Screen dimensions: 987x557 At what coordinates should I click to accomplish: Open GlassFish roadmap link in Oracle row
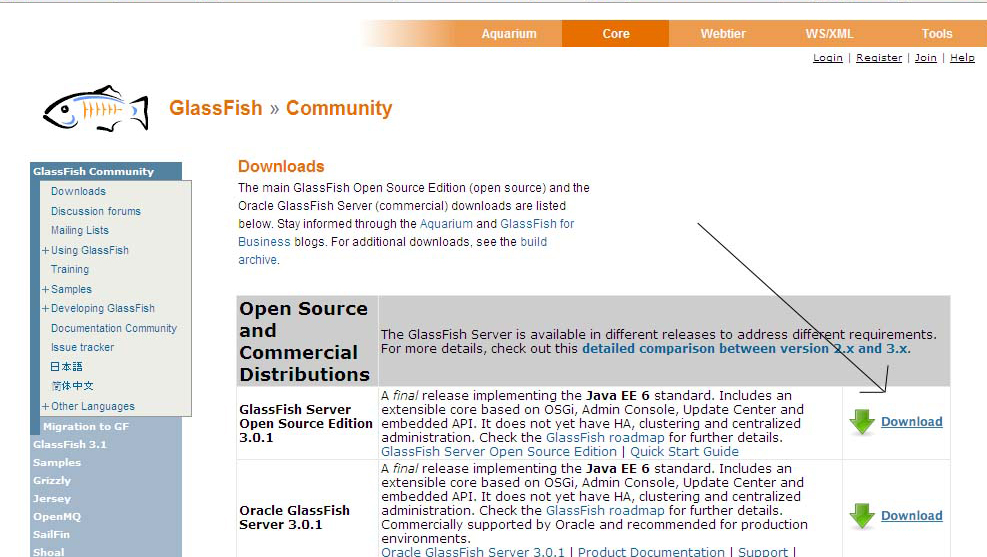pos(605,510)
